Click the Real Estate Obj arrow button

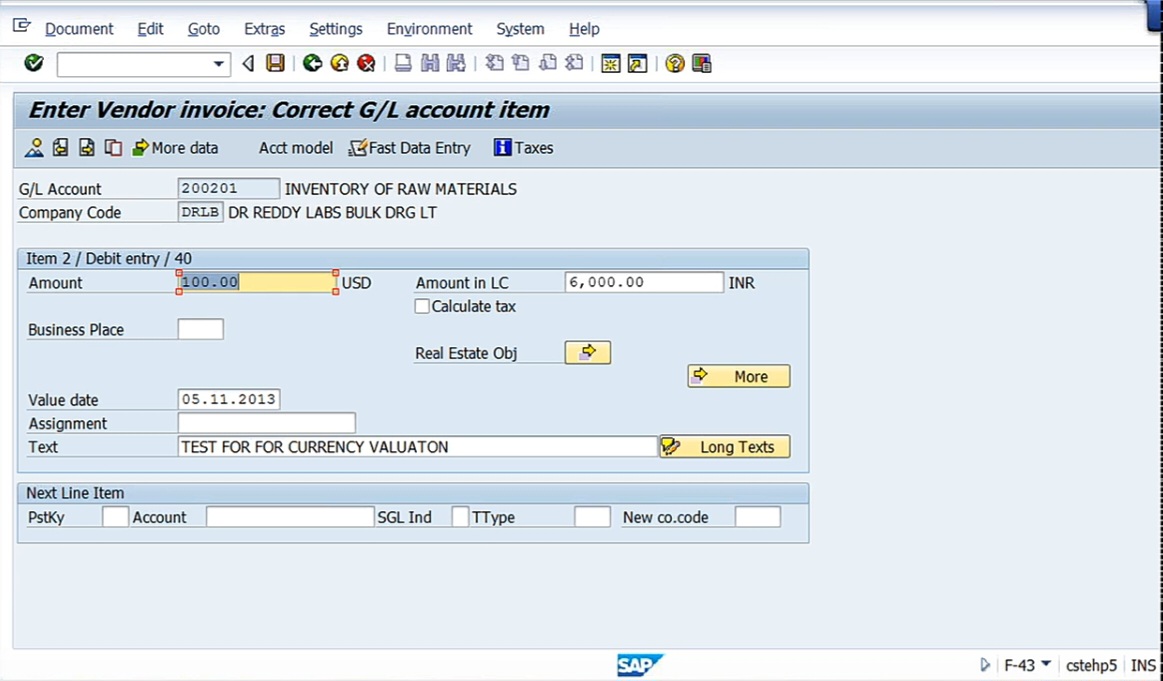[587, 352]
